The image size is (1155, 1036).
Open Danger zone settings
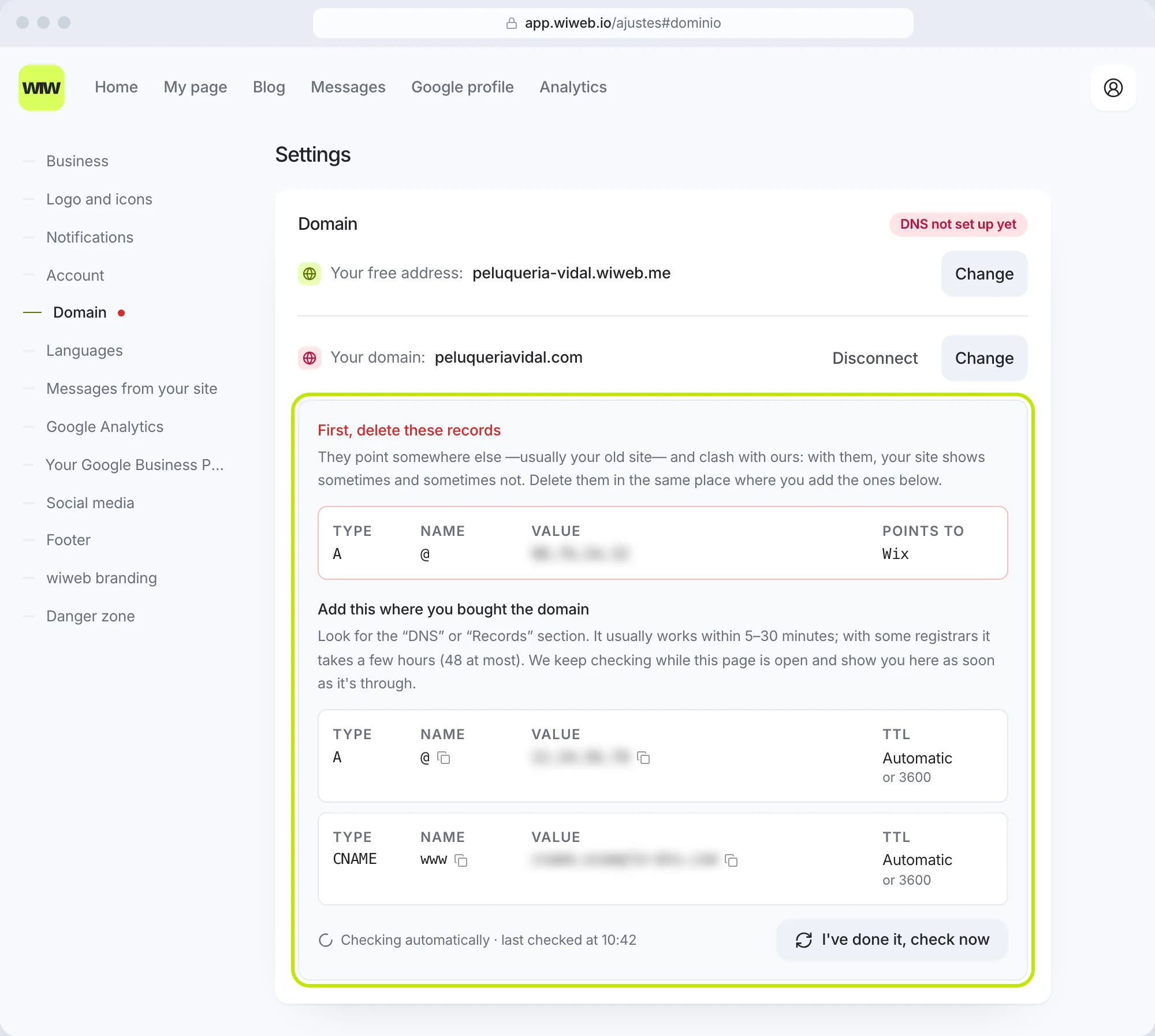point(91,616)
